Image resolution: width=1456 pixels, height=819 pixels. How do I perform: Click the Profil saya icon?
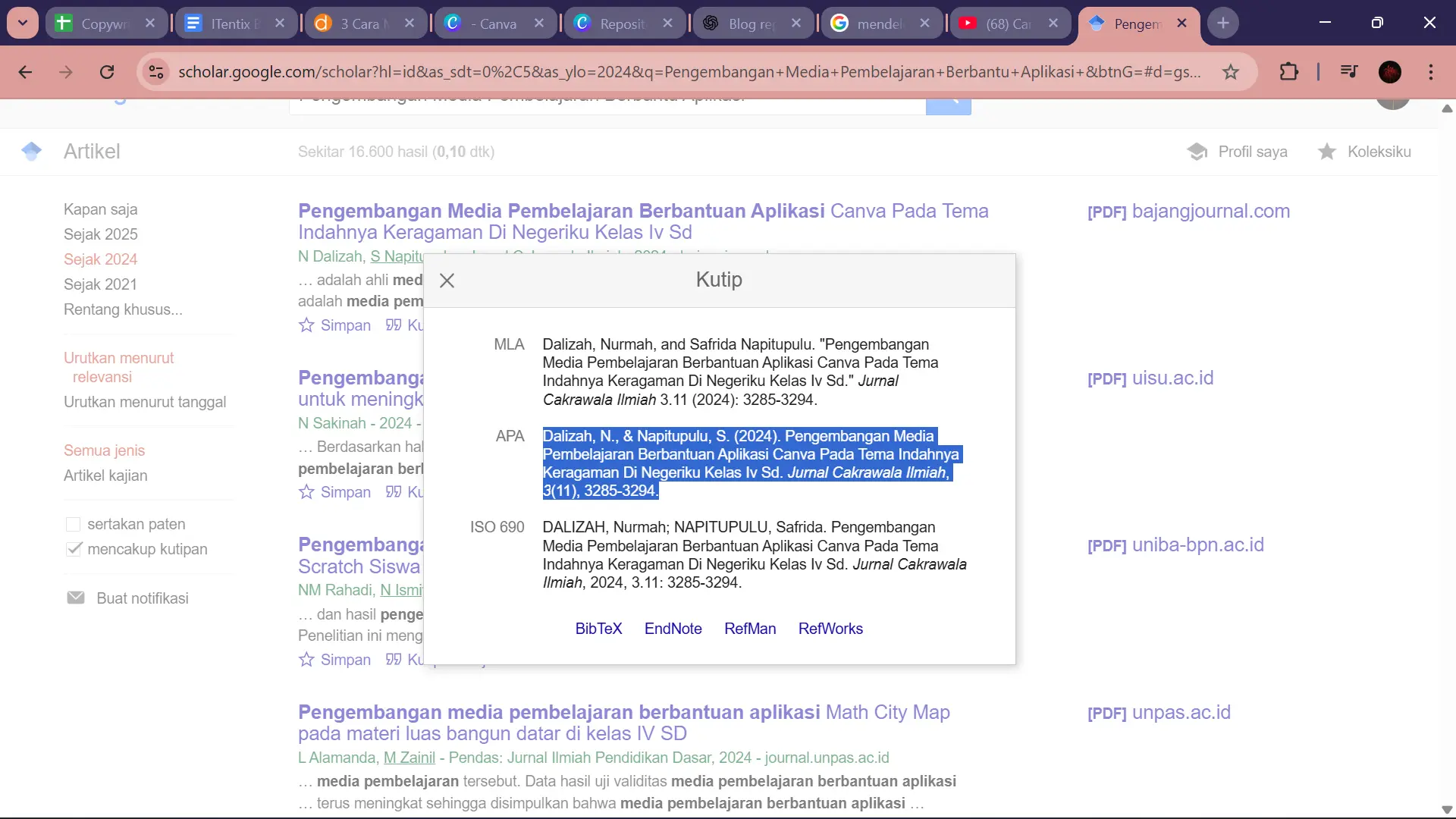pyautogui.click(x=1197, y=152)
